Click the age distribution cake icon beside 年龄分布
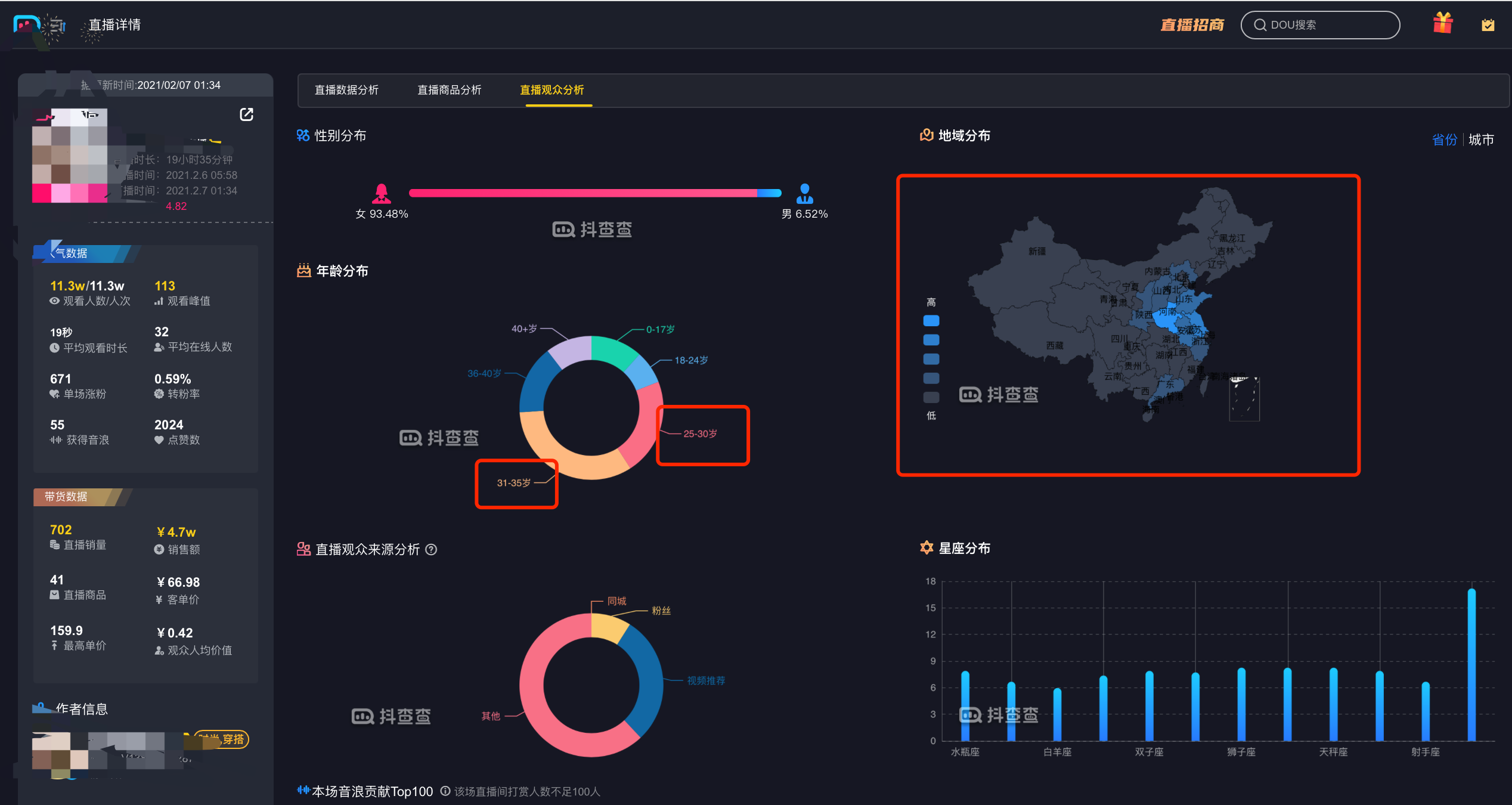Viewport: 1512px width, 805px height. coord(303,270)
